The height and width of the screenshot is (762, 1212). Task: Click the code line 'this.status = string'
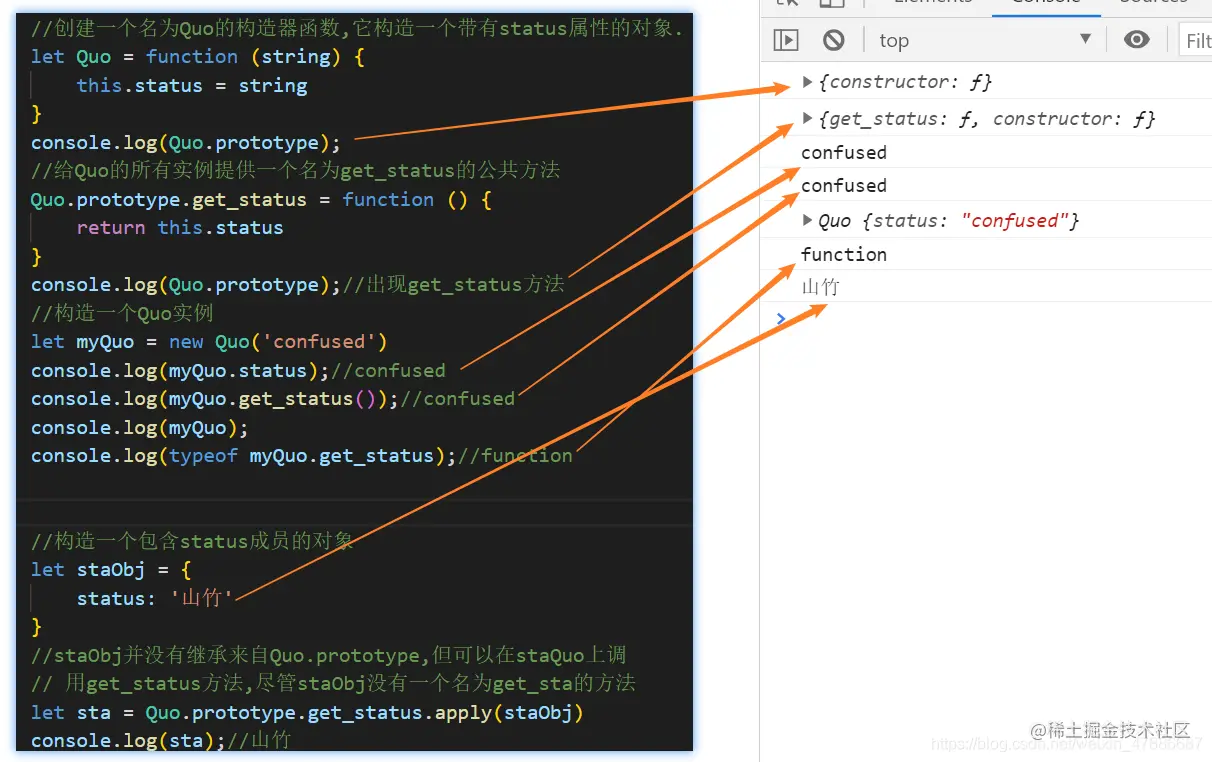tap(192, 85)
